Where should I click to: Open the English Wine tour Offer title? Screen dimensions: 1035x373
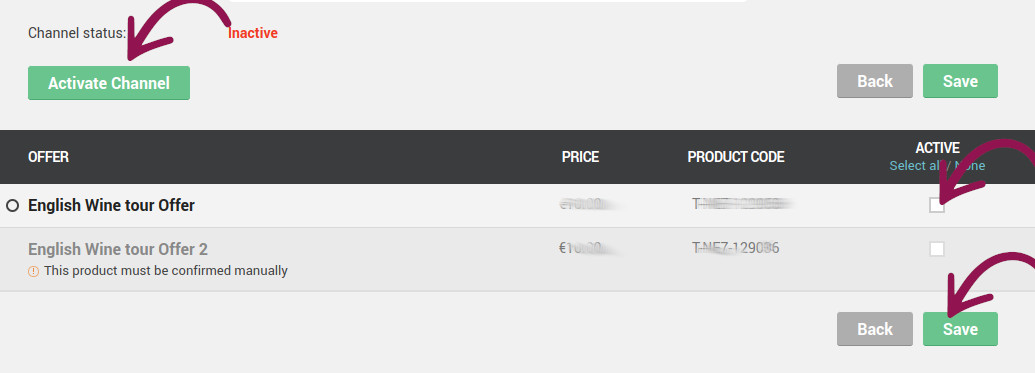tap(112, 205)
